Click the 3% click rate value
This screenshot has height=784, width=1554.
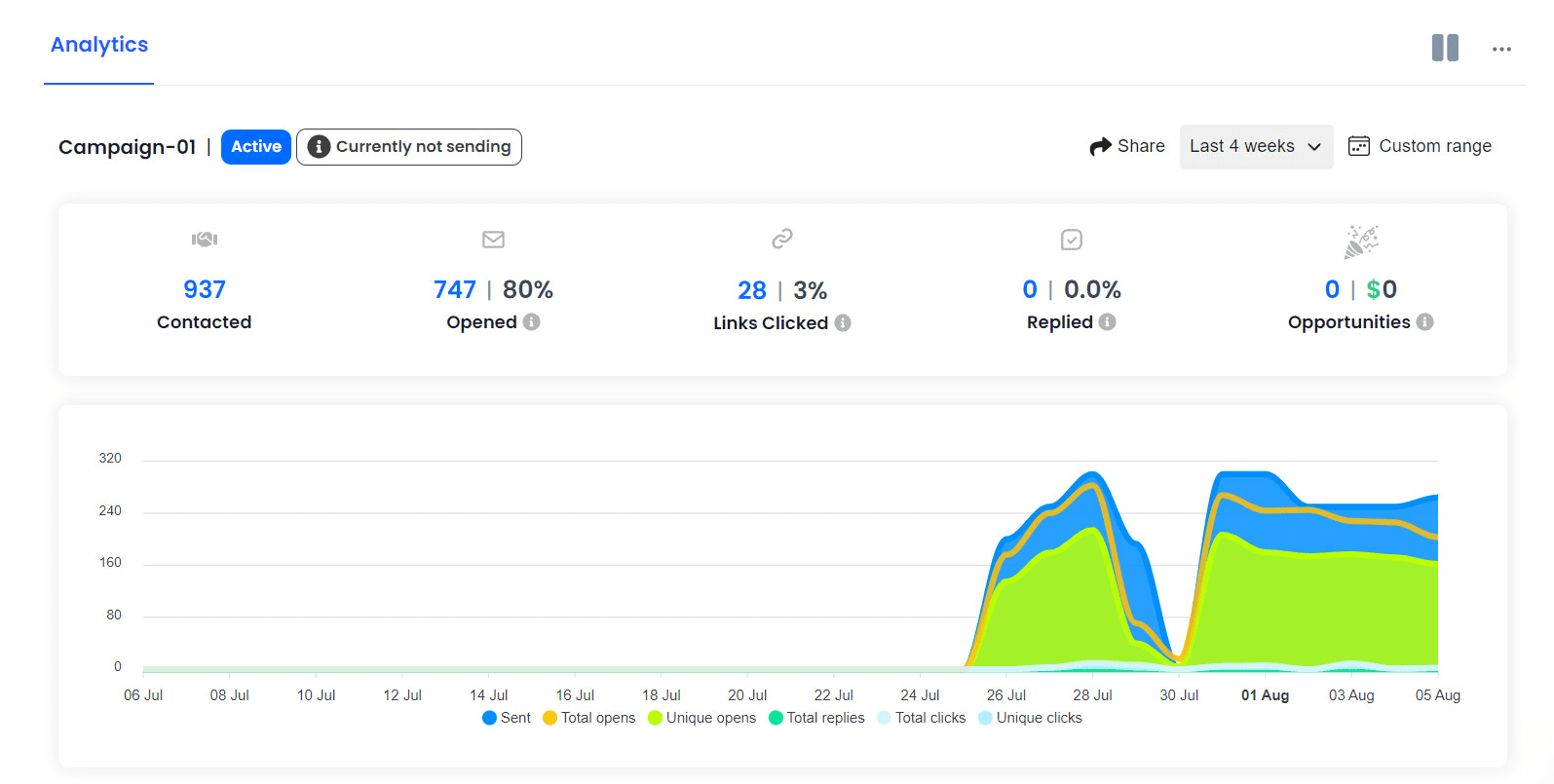click(811, 290)
